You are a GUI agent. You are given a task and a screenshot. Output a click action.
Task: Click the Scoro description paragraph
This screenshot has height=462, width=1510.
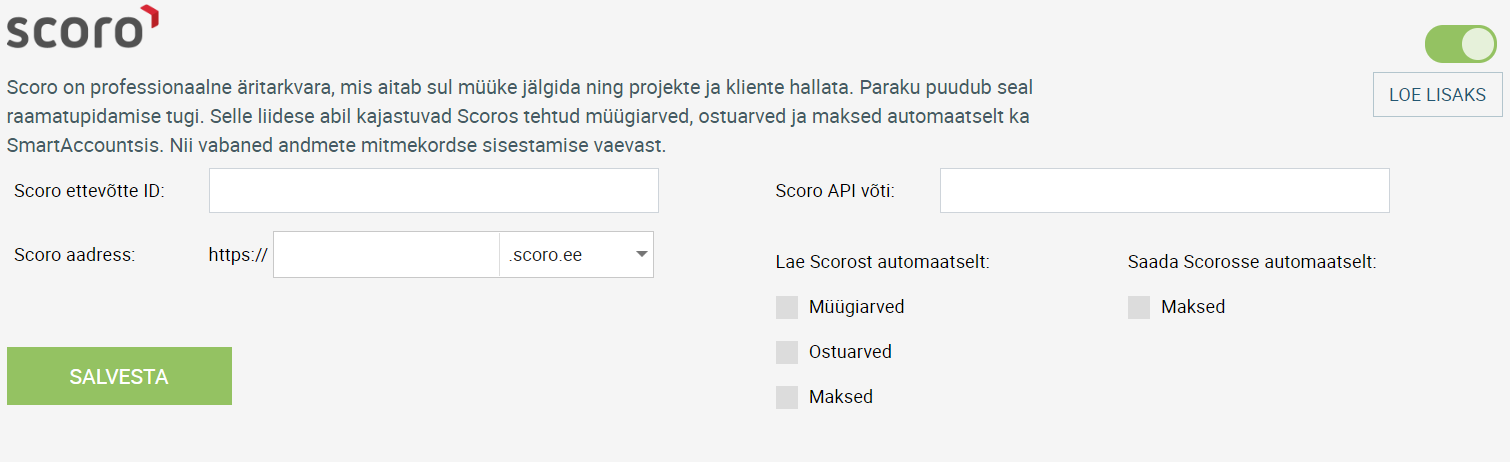(x=520, y=116)
